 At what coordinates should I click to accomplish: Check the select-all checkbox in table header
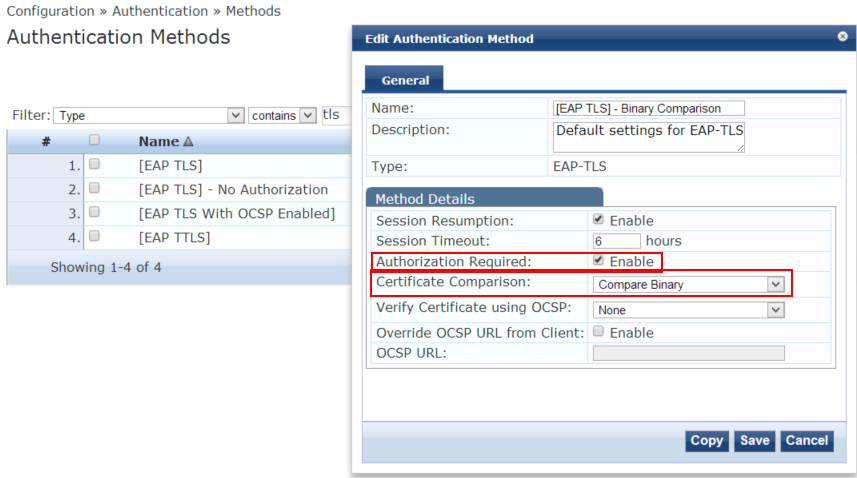[95, 140]
